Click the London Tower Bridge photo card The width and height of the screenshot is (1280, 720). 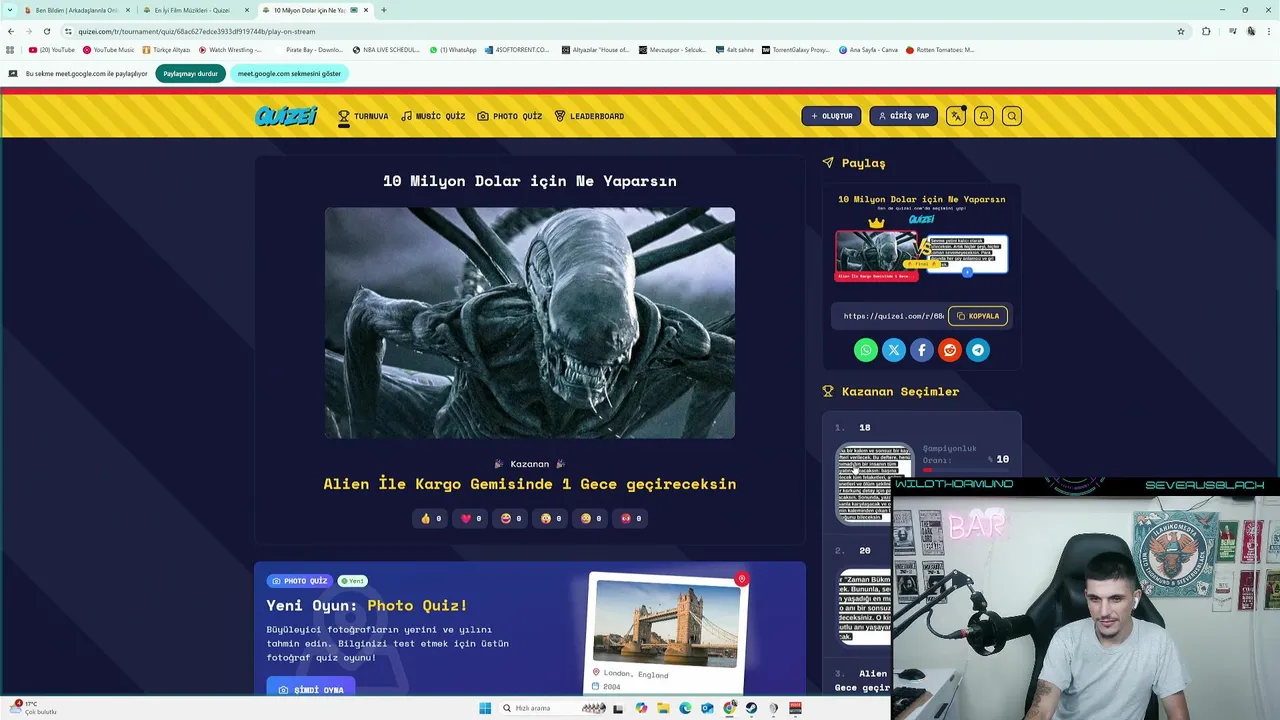tap(666, 634)
